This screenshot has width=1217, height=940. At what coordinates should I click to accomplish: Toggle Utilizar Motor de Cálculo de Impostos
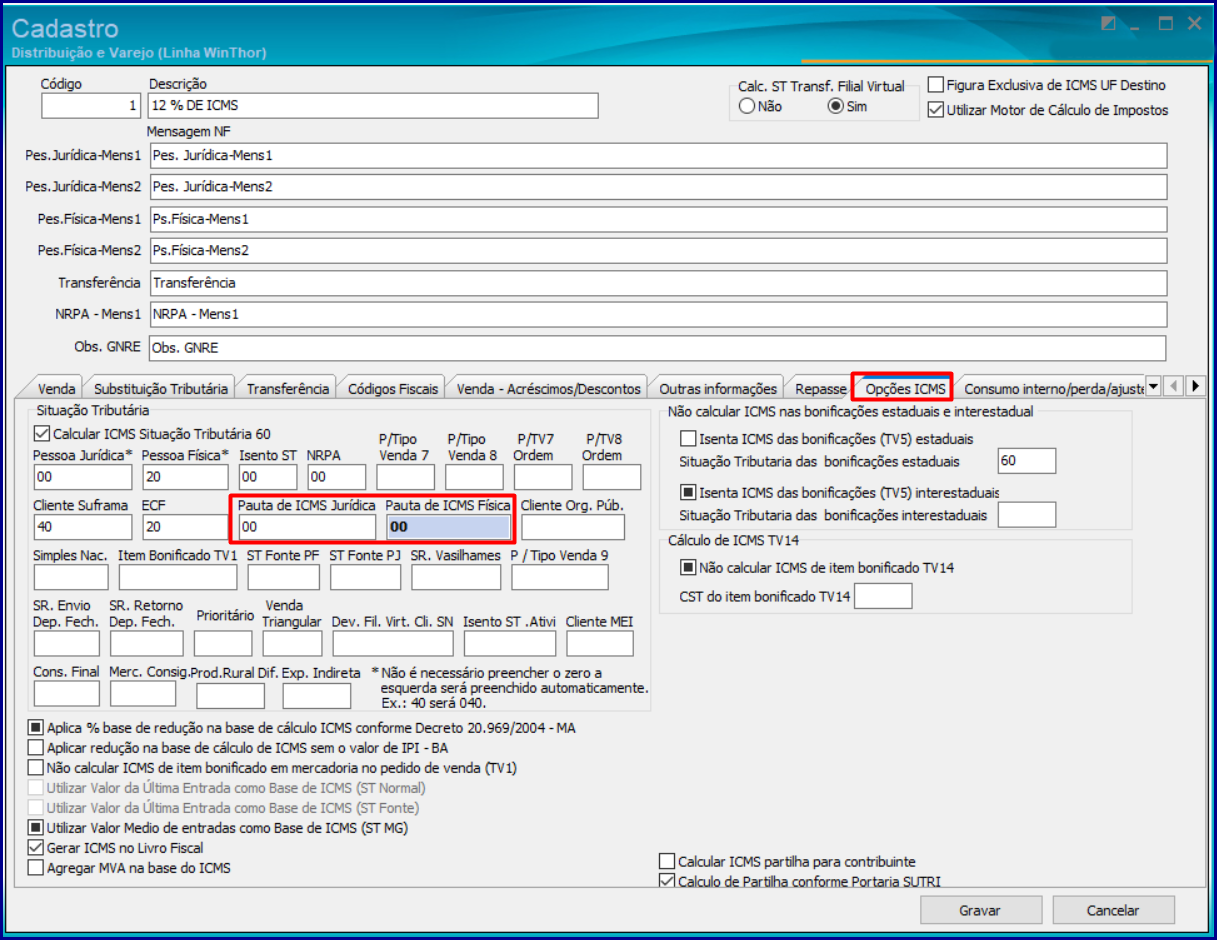tap(936, 110)
